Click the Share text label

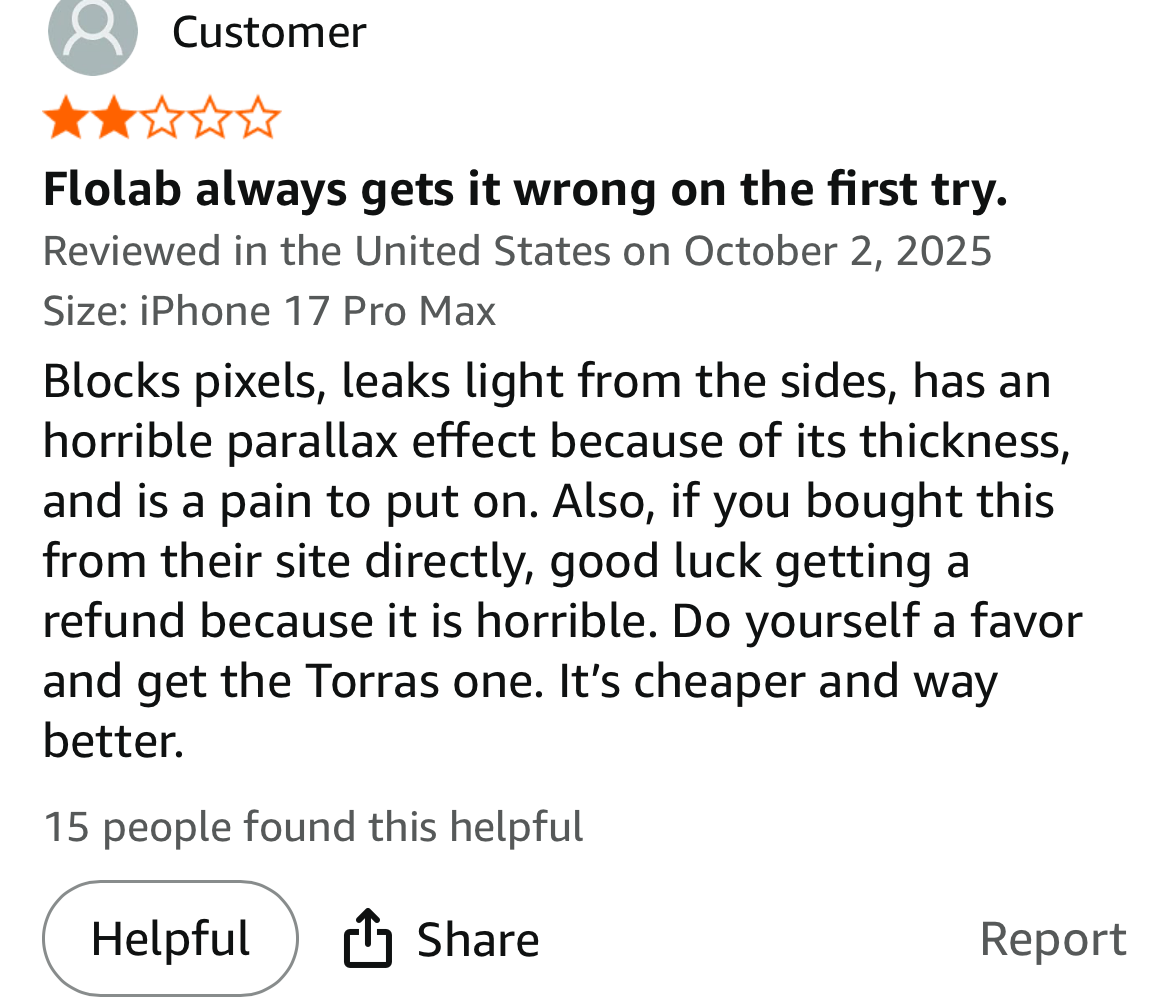(477, 940)
